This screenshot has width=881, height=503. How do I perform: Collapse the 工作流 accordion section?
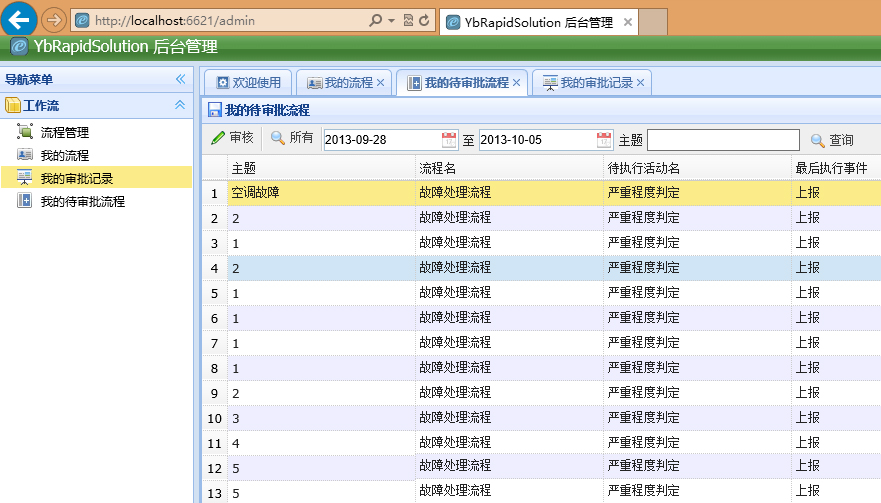pos(180,105)
